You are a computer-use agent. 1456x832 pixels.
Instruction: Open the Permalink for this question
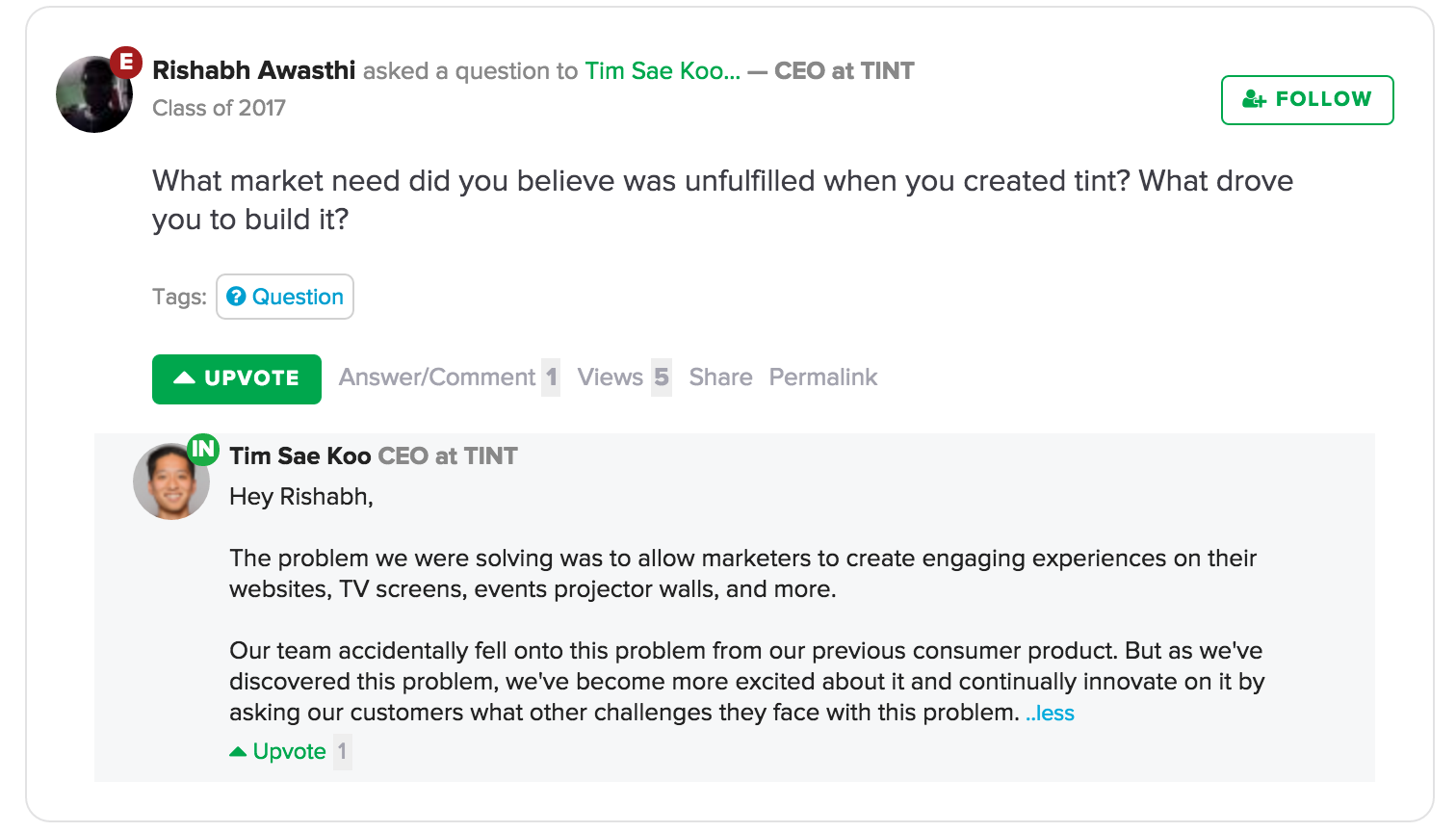click(823, 377)
